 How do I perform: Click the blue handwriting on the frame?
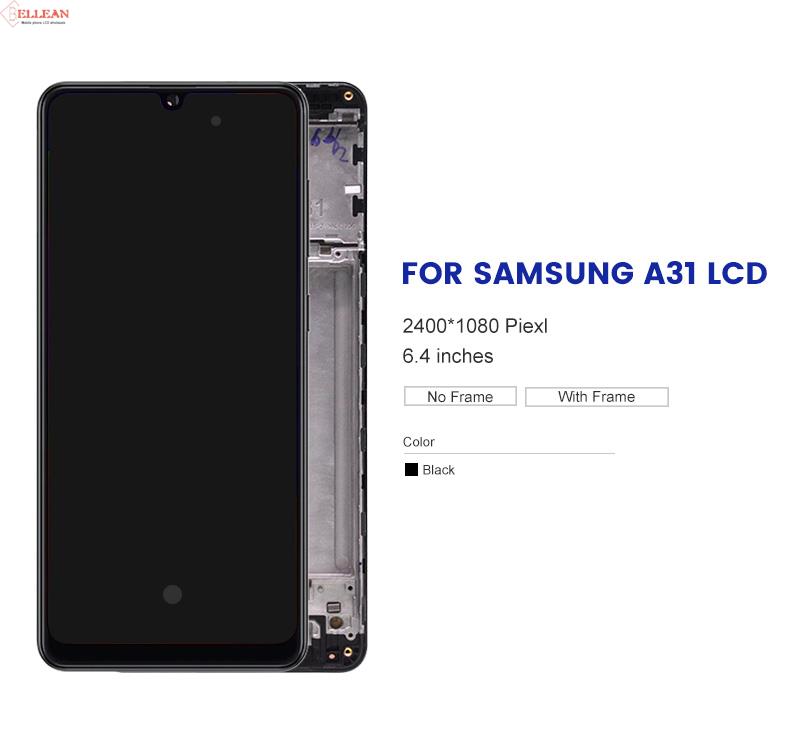329,144
